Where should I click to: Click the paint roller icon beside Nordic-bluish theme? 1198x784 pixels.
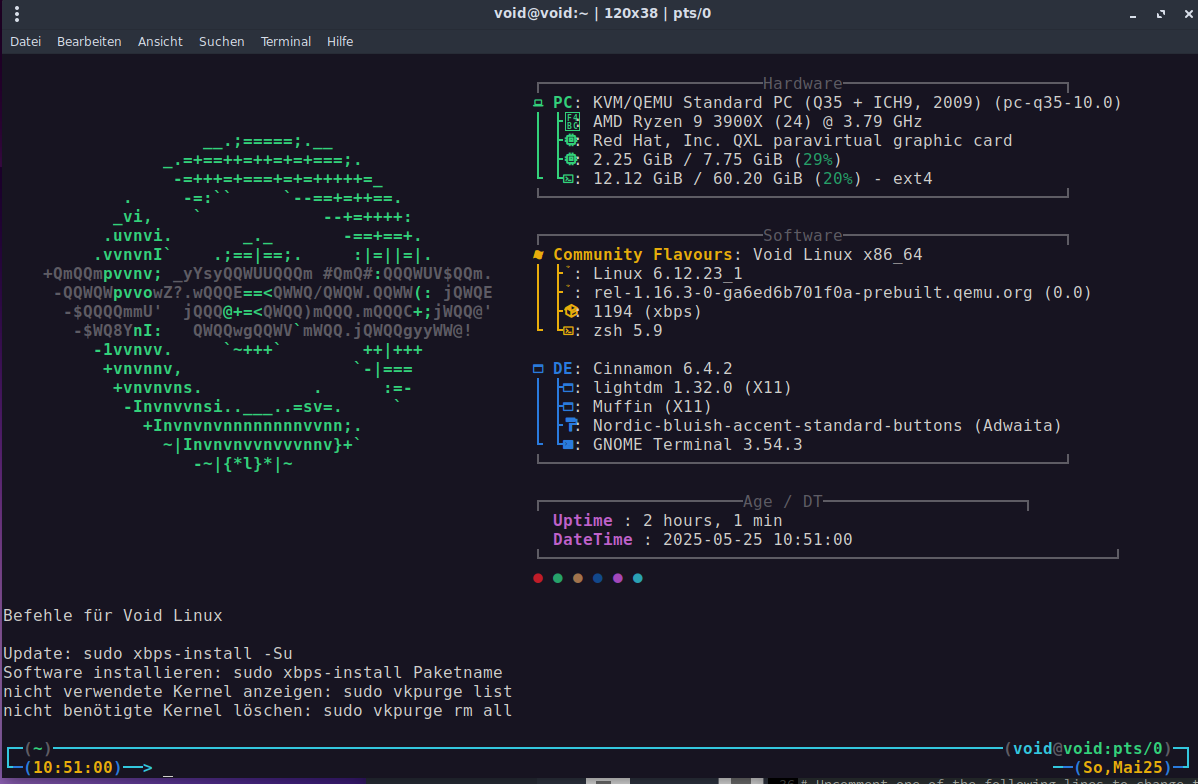571,426
